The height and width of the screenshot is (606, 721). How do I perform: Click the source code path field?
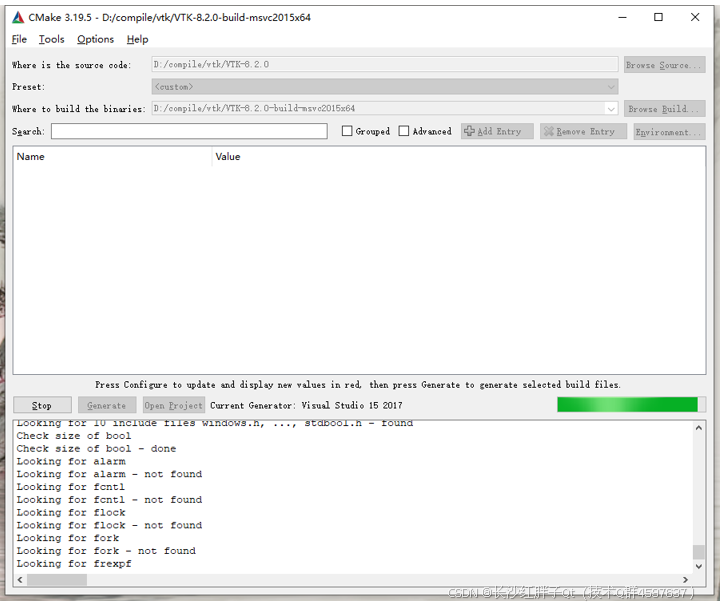click(384, 64)
